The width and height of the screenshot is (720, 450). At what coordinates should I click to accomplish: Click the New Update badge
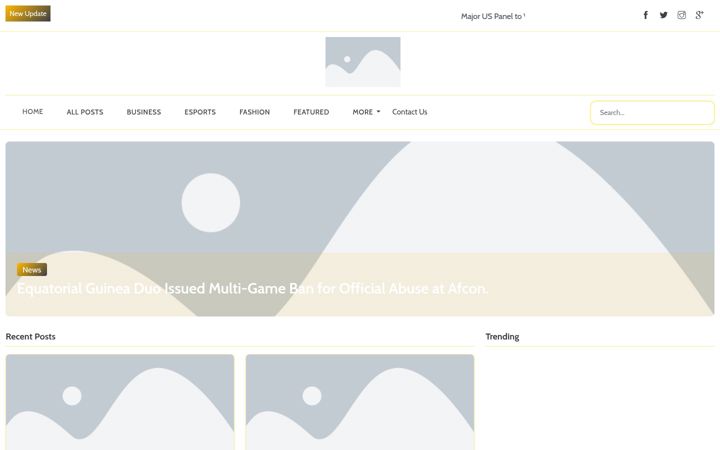(28, 14)
